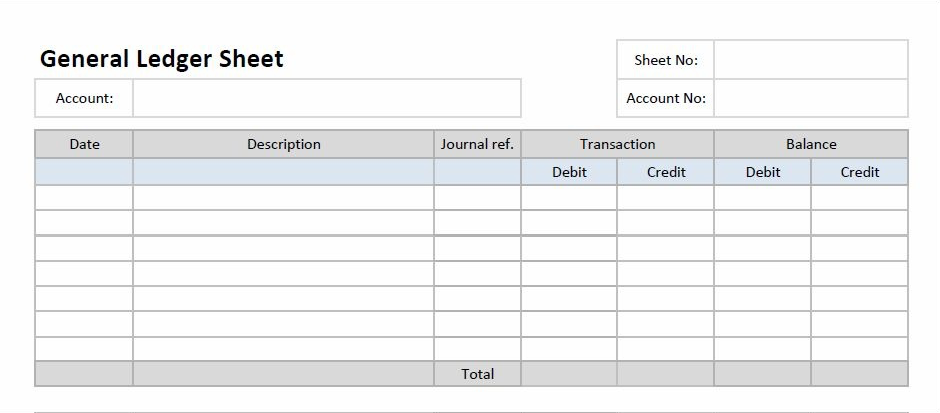Click the Transaction Debit subheader

(569, 172)
